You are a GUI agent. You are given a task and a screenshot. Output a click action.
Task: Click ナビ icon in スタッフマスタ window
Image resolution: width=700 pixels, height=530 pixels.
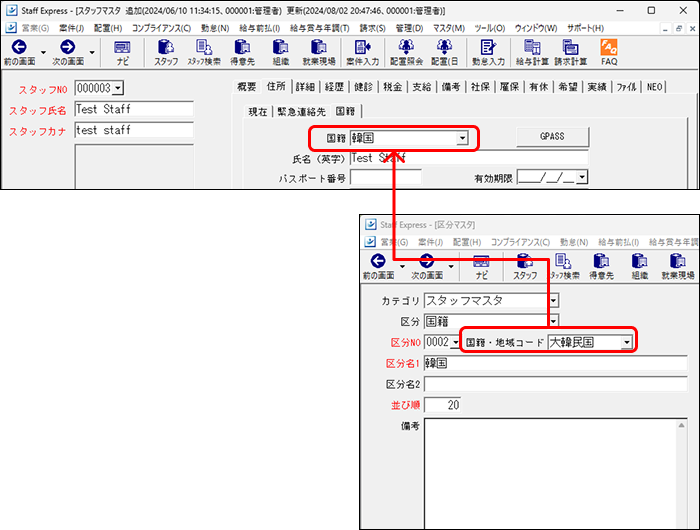(122, 51)
